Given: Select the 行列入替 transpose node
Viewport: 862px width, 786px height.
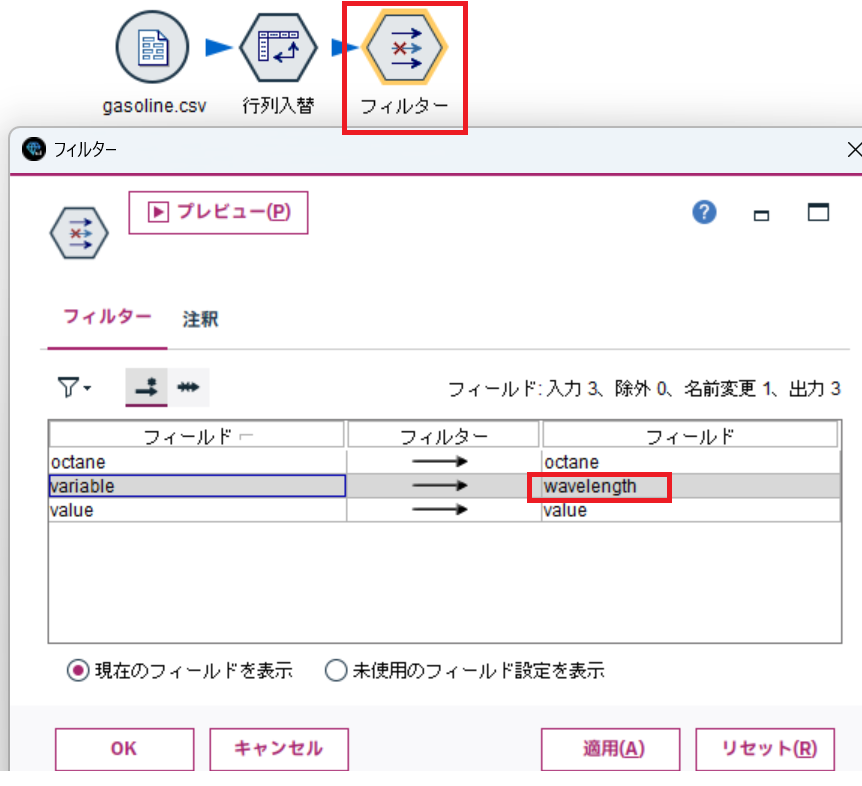Looking at the screenshot, I should click(x=278, y=46).
